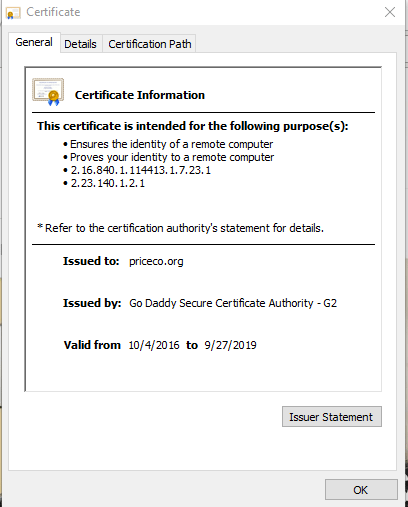
Task: Click the 'Valid from' label
Action: pos(92,345)
